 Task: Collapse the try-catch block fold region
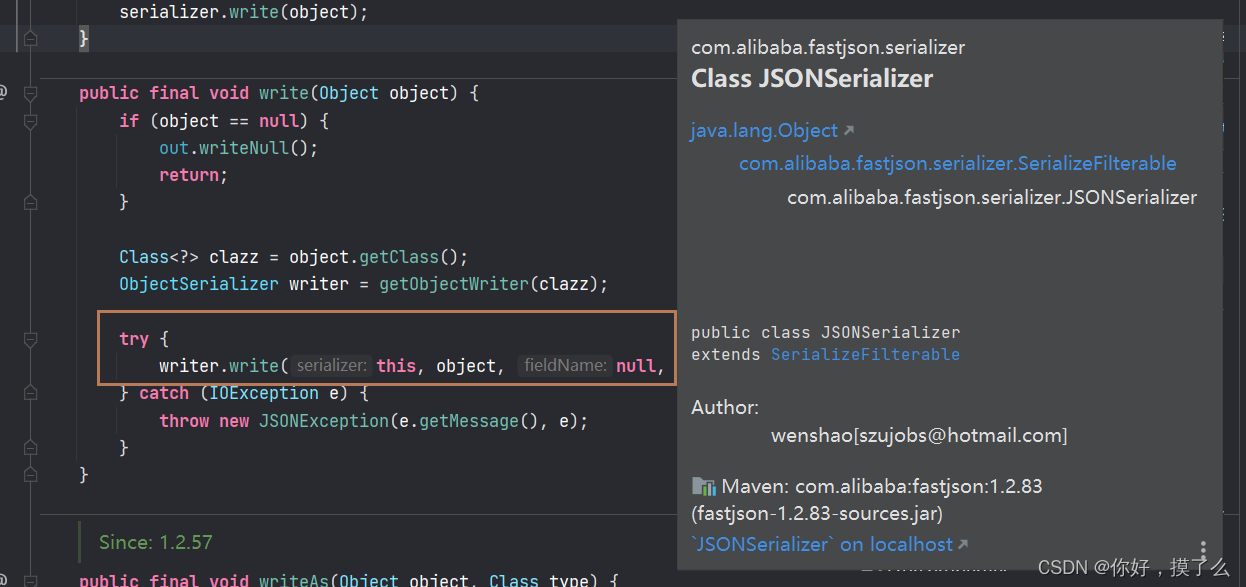30,338
